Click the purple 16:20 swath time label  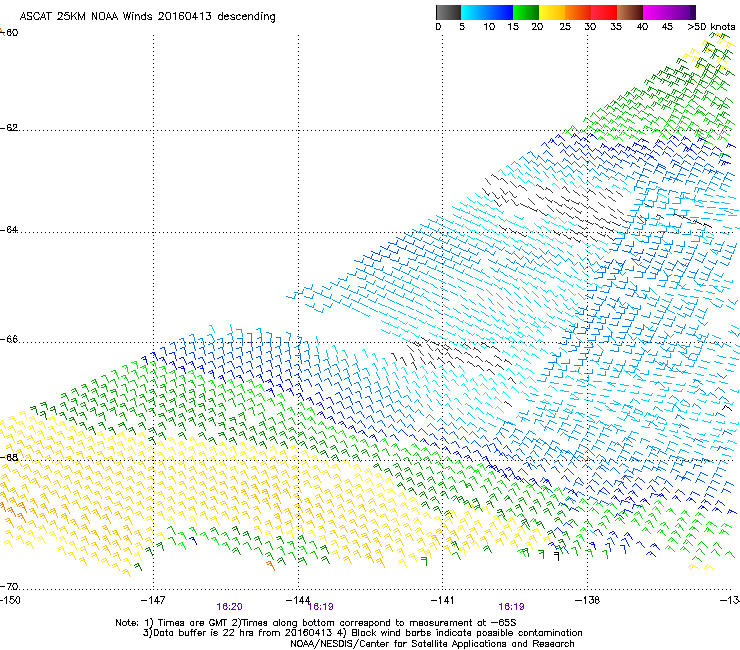[229, 607]
